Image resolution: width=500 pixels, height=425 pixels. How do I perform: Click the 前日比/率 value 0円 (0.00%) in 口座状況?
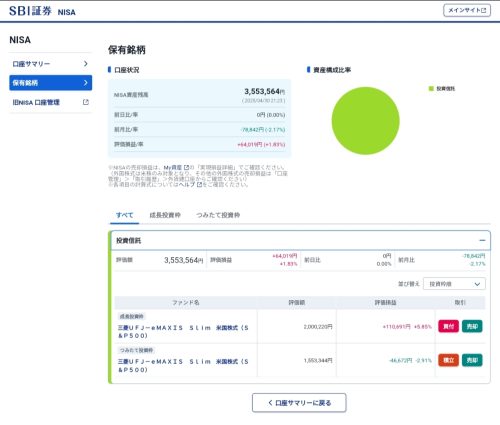[271, 115]
